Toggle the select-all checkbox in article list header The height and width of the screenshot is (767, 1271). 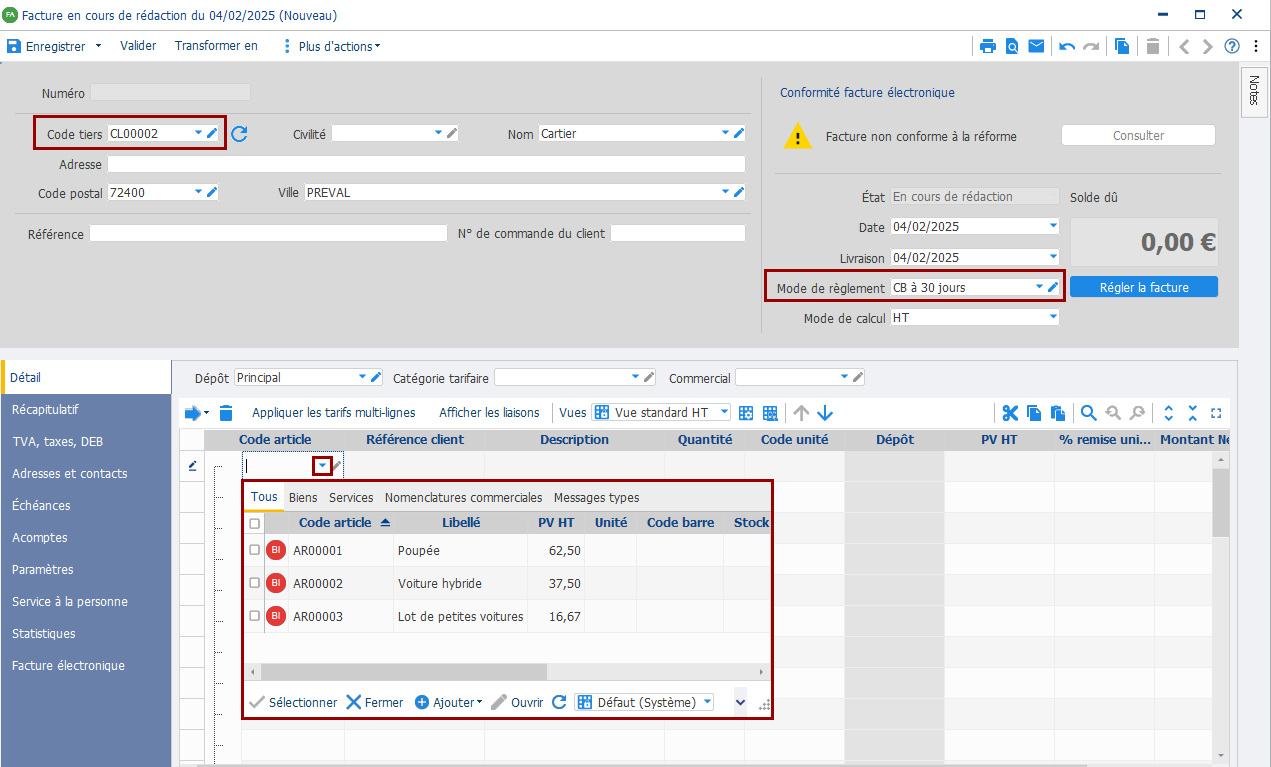pos(254,523)
